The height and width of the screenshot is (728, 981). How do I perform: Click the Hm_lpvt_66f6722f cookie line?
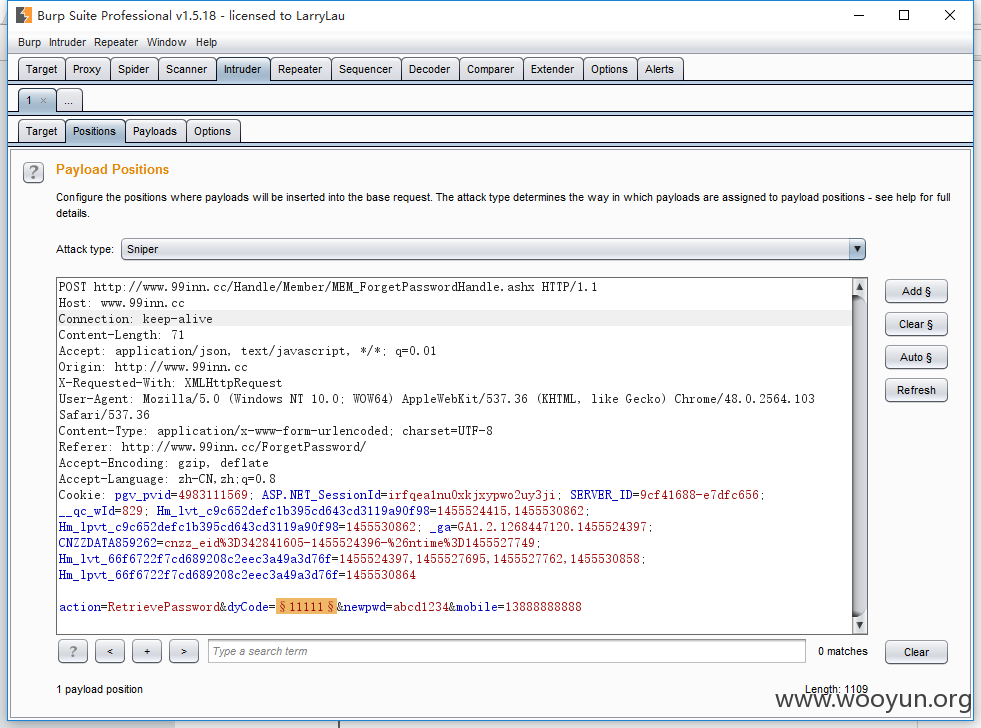click(237, 575)
